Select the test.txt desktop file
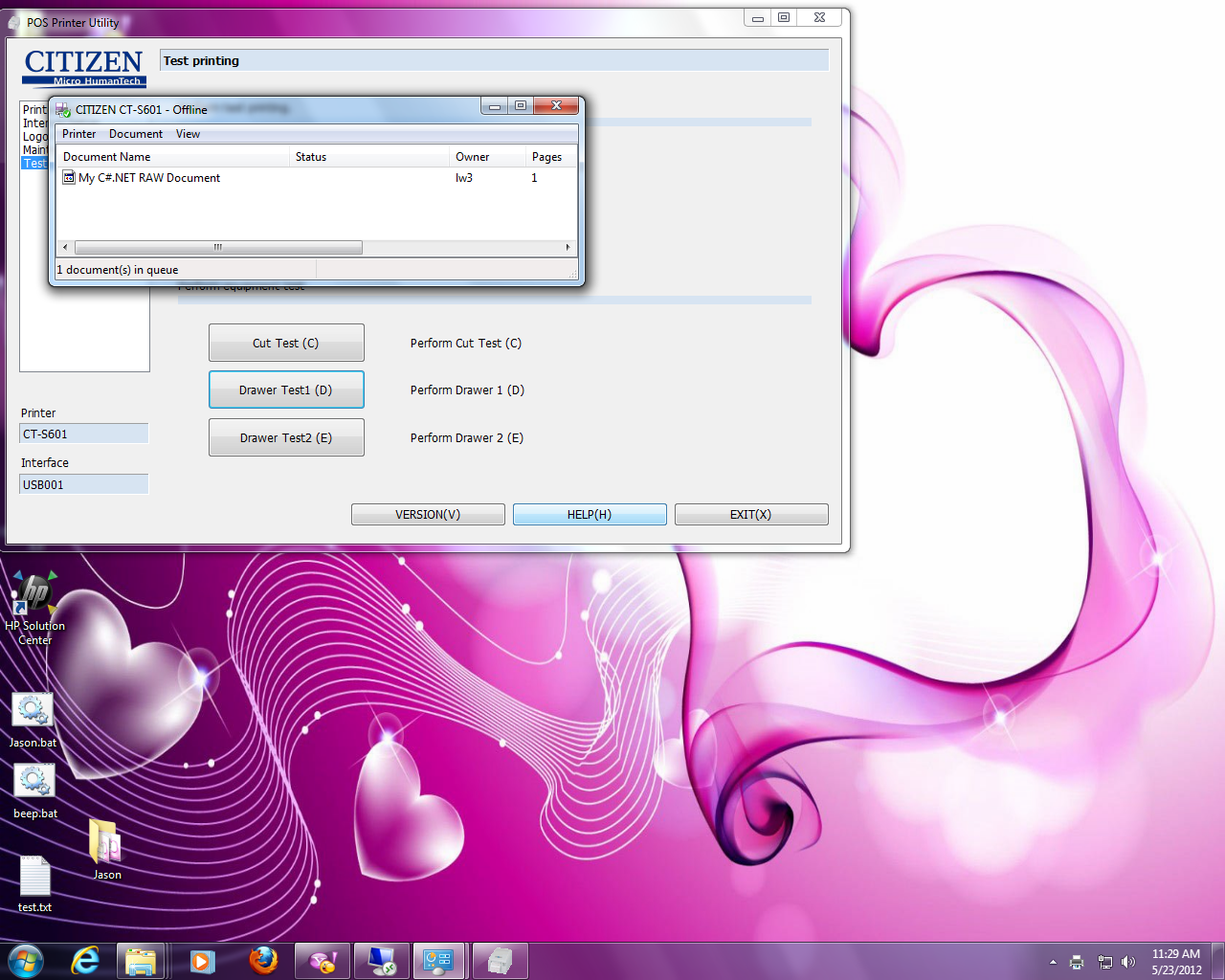 pyautogui.click(x=34, y=883)
